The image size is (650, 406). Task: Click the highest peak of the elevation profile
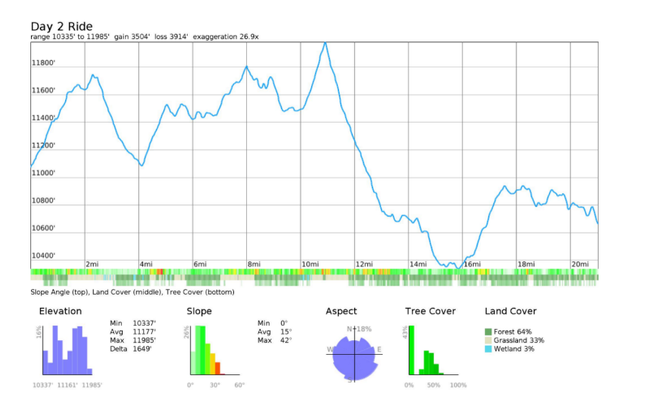pyautogui.click(x=325, y=44)
